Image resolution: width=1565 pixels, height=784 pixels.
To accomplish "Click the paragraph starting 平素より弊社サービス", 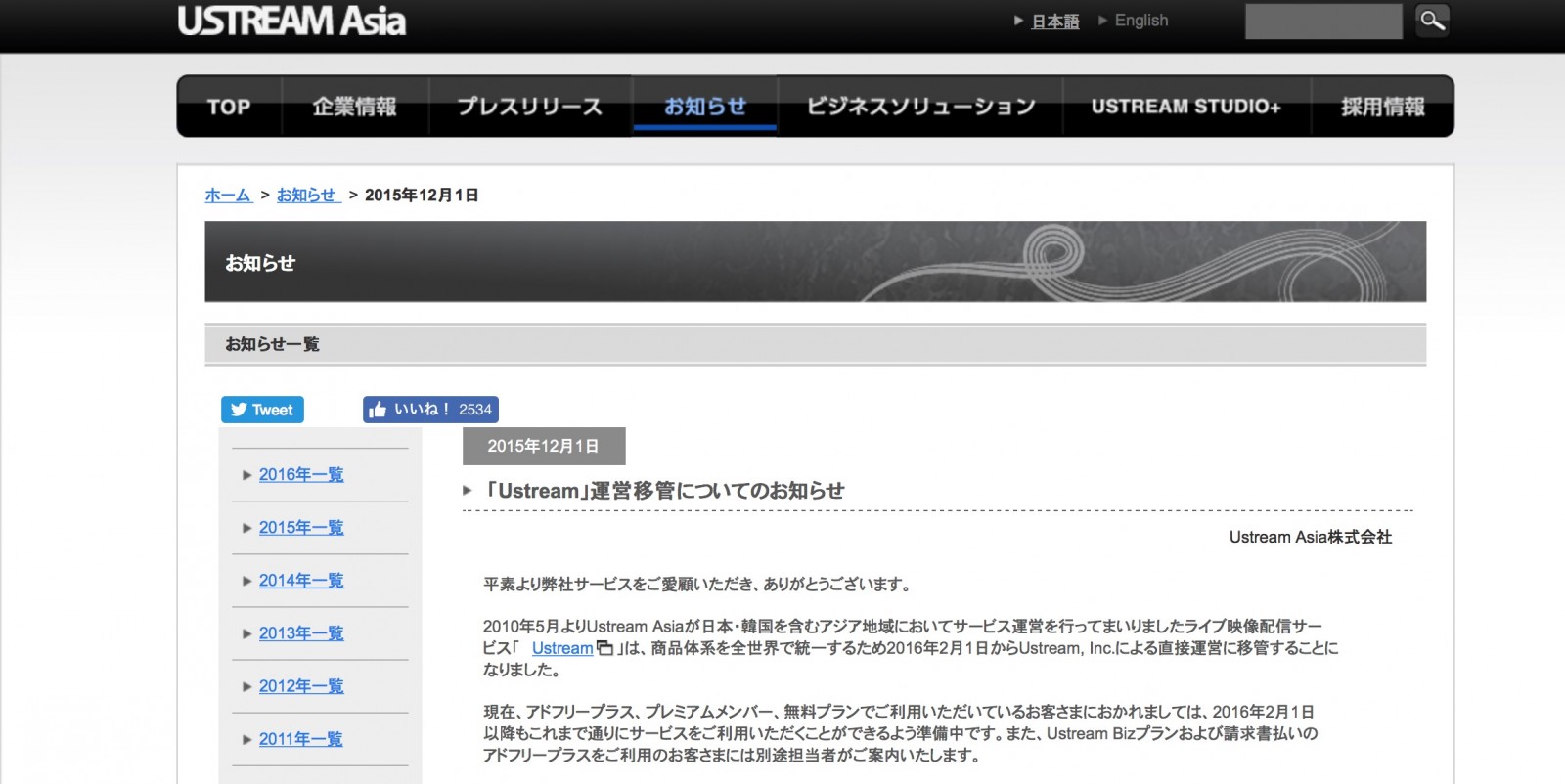I will click(x=698, y=585).
